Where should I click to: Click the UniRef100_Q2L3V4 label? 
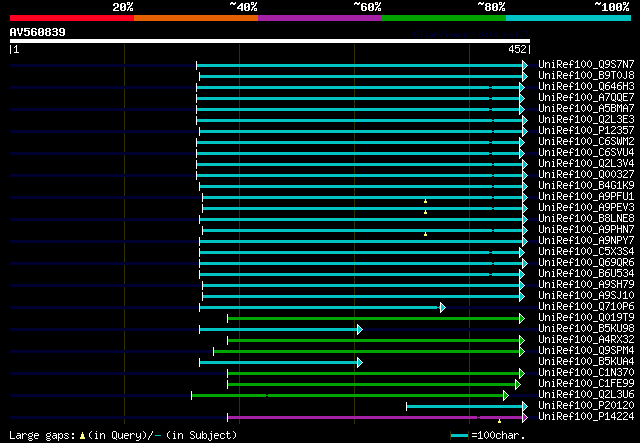coord(586,163)
